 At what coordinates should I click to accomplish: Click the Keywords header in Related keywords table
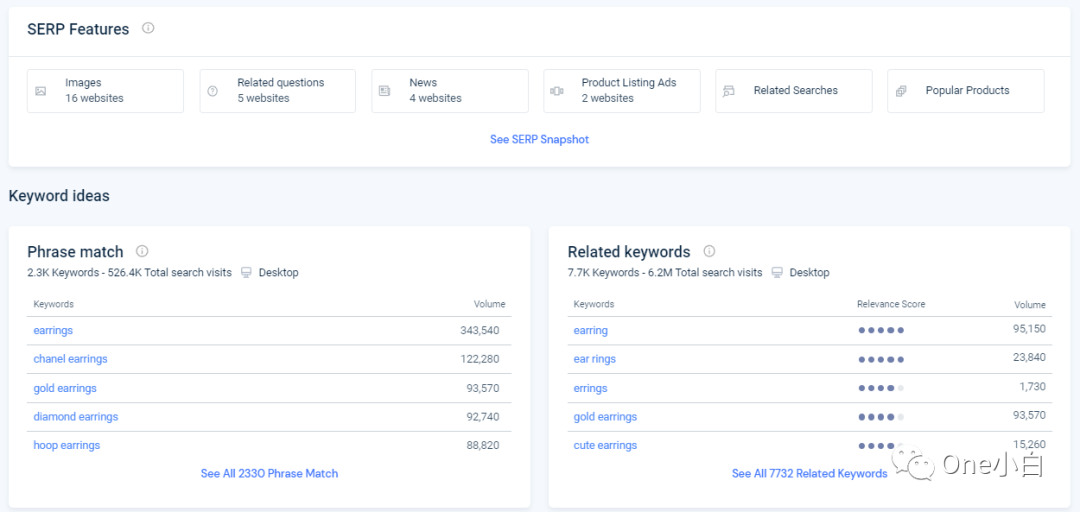point(594,304)
